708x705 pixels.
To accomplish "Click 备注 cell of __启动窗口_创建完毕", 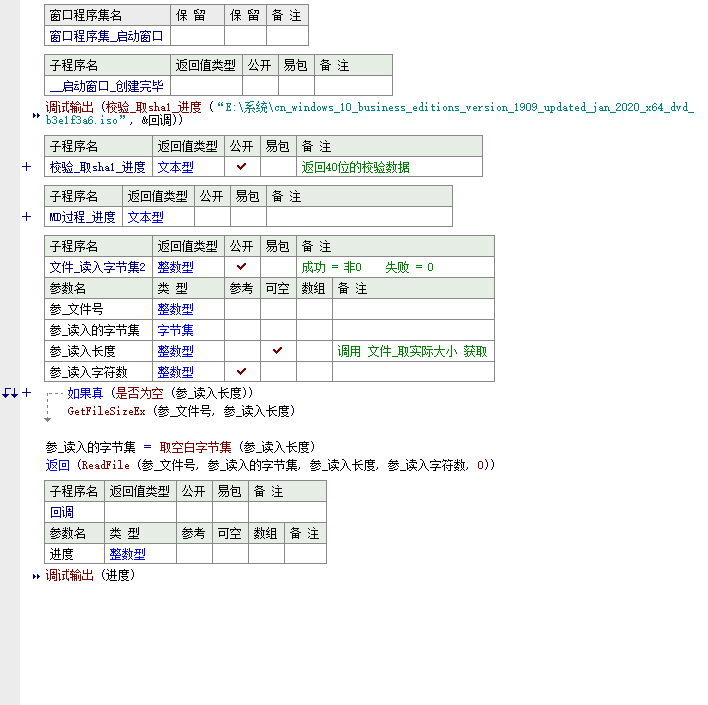I will tap(353, 85).
